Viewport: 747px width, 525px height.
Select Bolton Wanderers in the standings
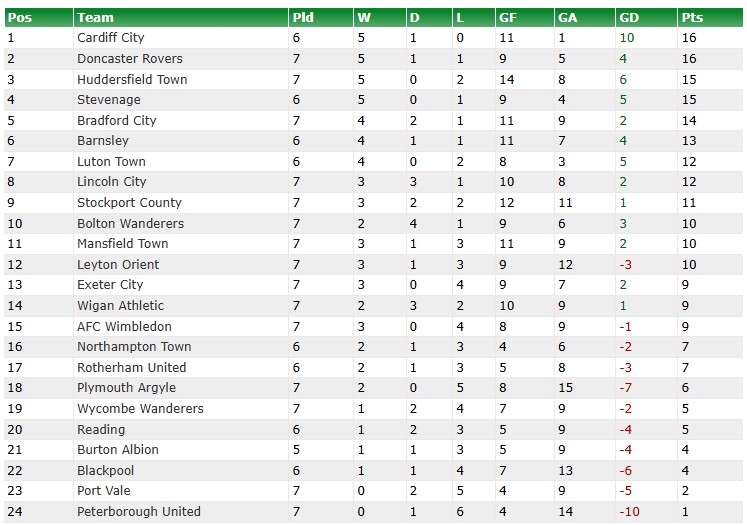[x=131, y=223]
